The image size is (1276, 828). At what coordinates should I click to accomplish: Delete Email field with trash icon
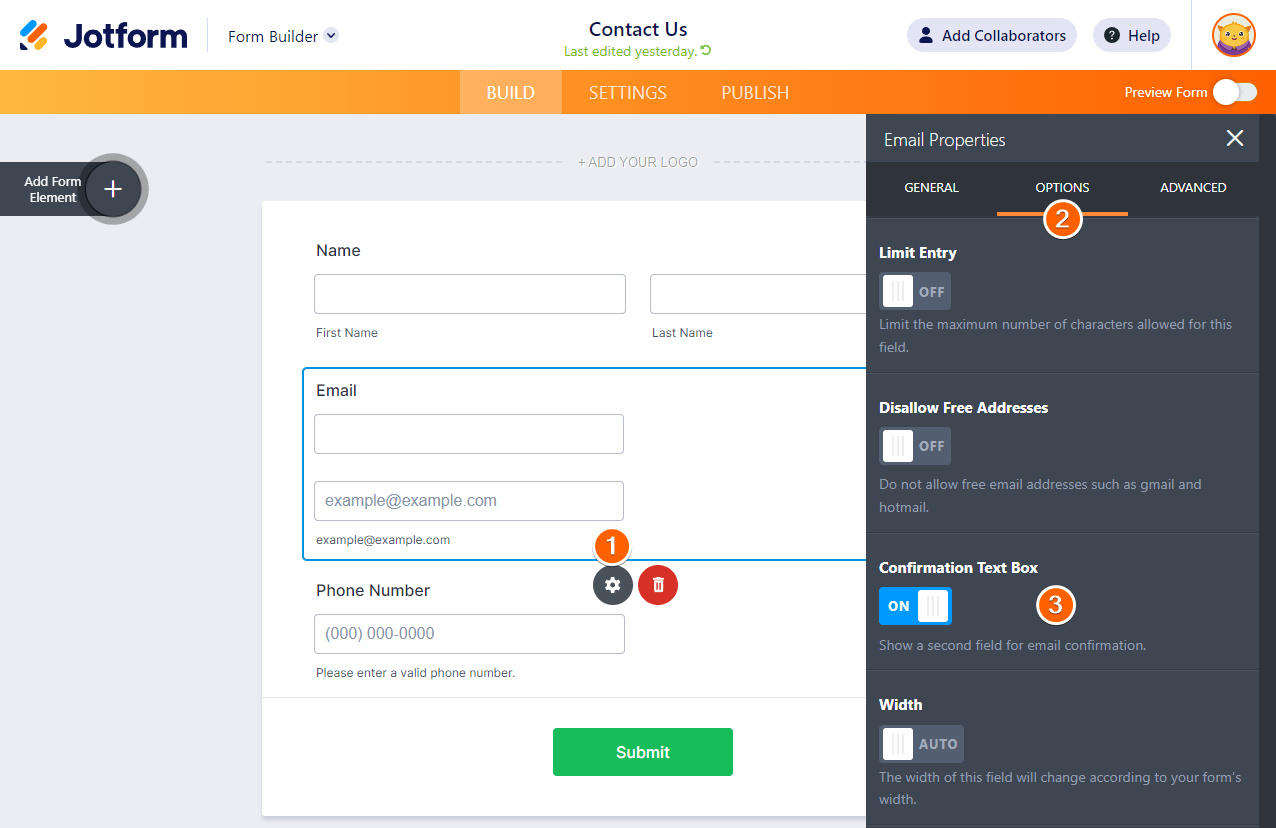click(x=658, y=585)
